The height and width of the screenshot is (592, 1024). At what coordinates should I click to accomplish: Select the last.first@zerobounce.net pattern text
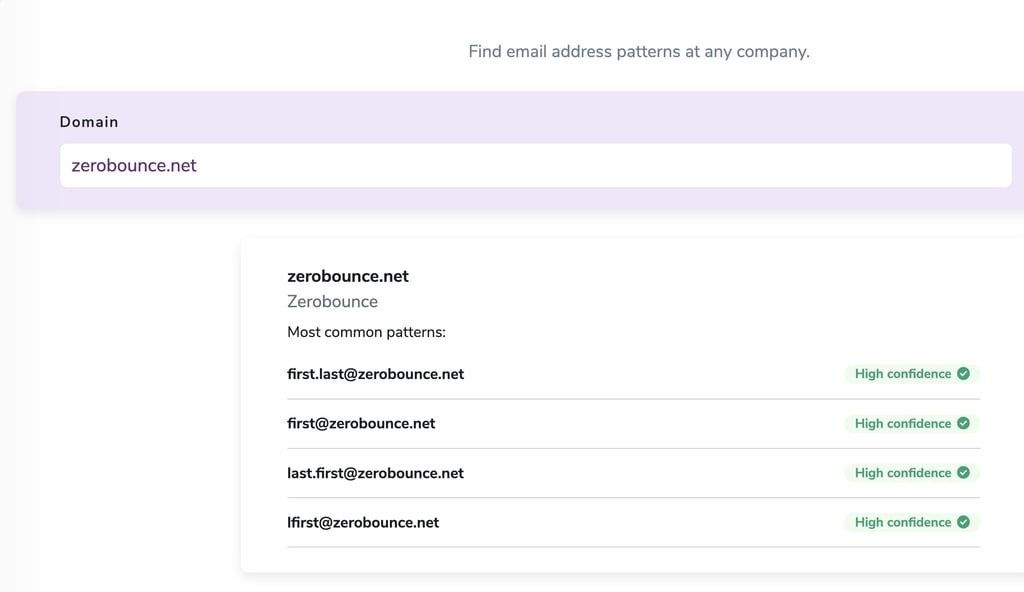point(376,473)
